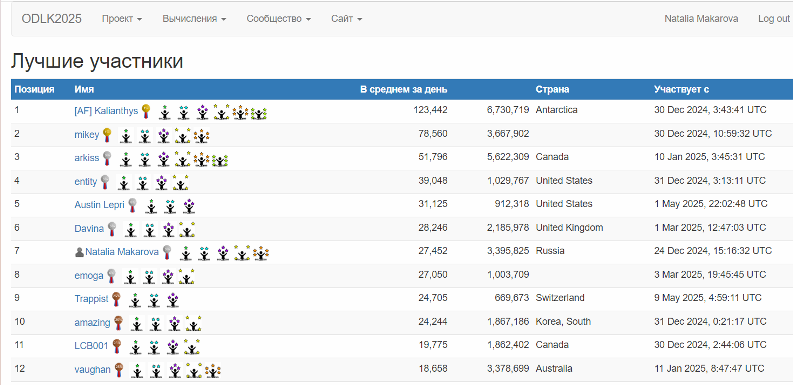
Task: Open Natalia Makarova account link in navbar
Action: point(701,19)
